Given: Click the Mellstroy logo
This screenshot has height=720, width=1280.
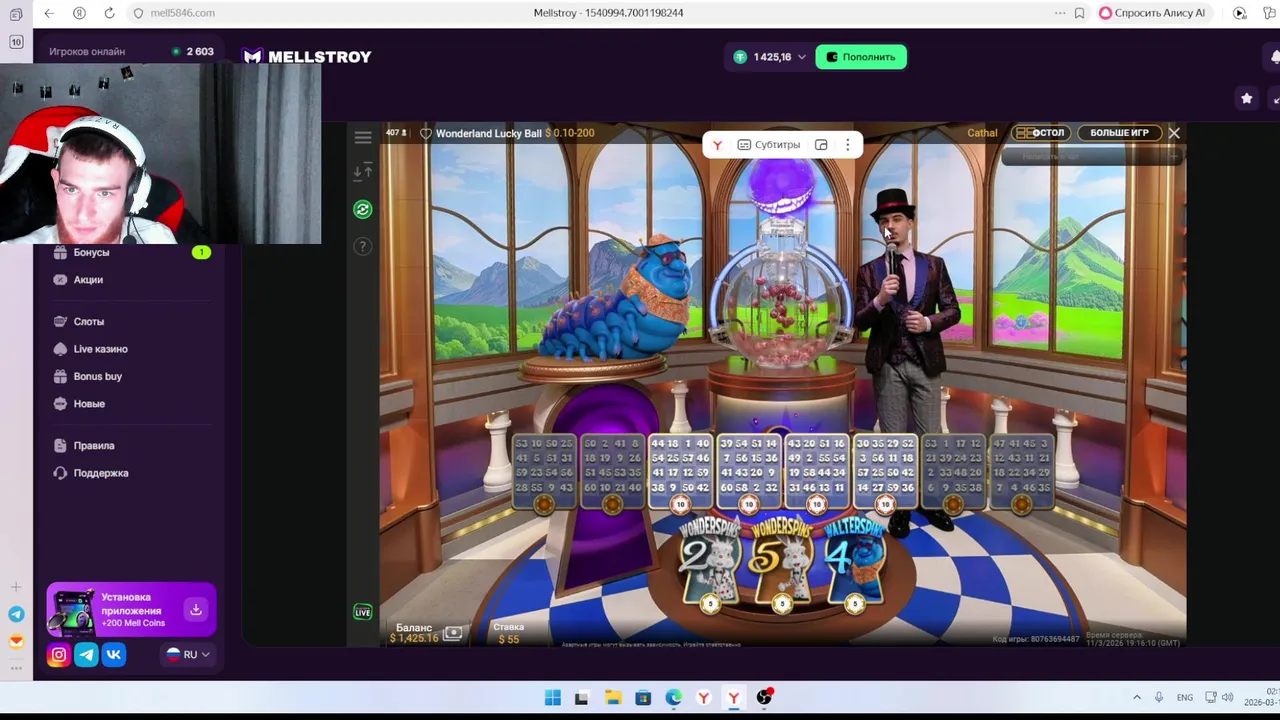Looking at the screenshot, I should [307, 57].
